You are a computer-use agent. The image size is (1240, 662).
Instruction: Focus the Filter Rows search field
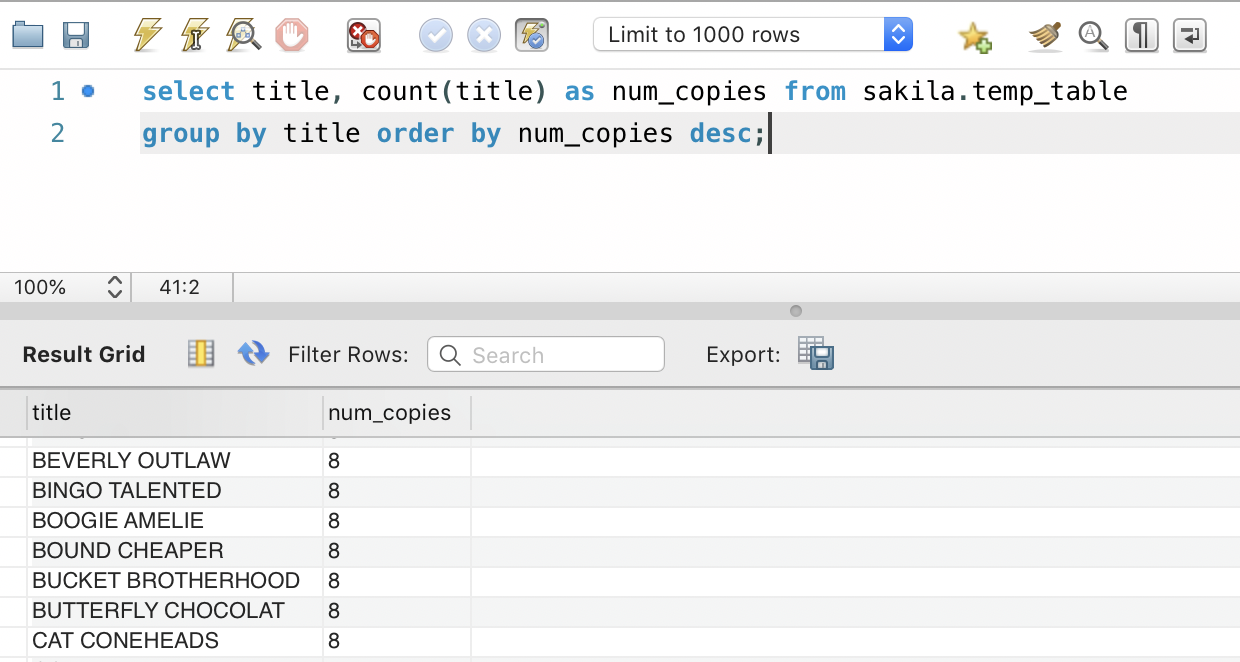[x=546, y=354]
